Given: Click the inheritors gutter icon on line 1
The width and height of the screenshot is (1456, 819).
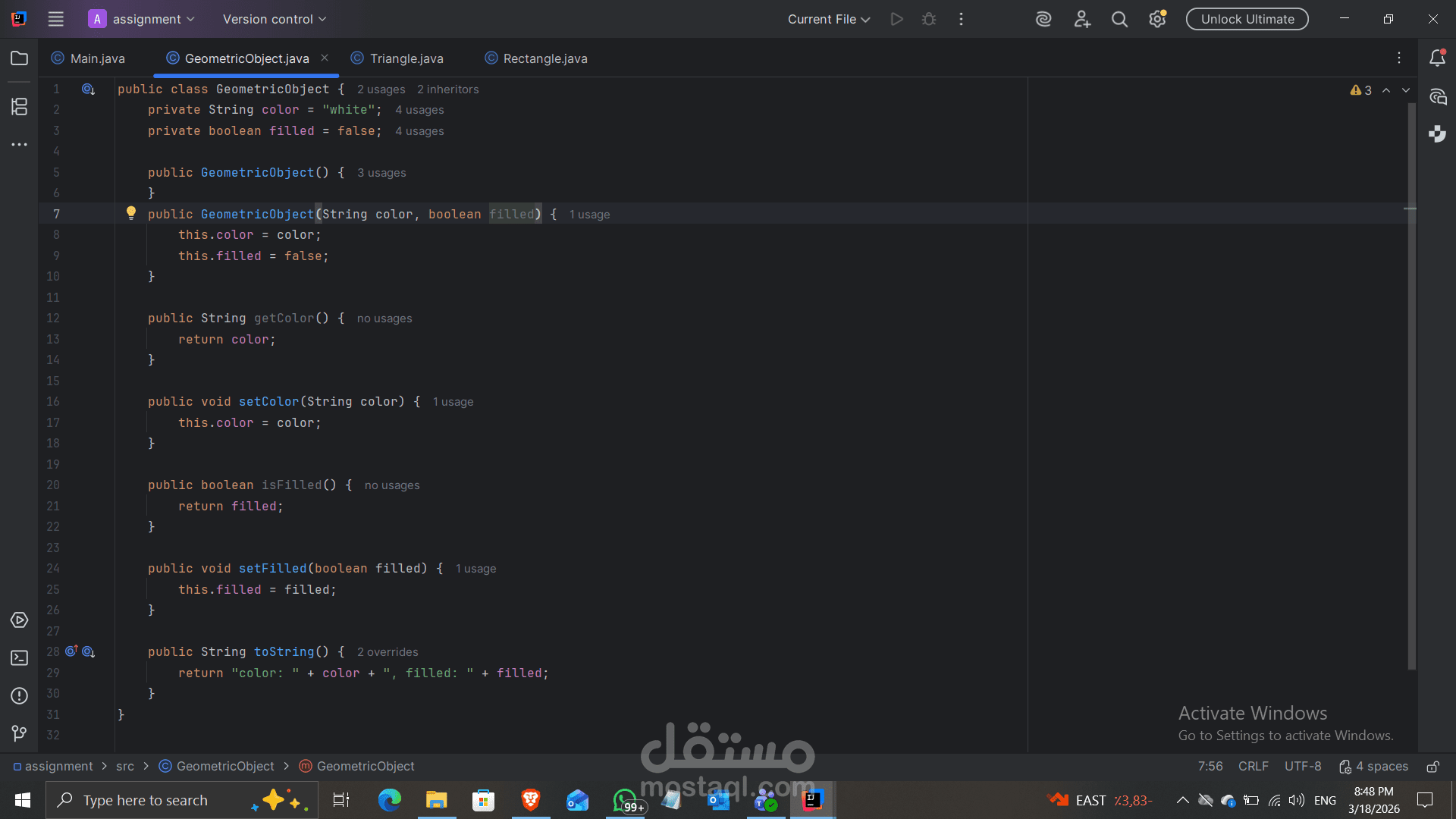Looking at the screenshot, I should pyautogui.click(x=88, y=89).
